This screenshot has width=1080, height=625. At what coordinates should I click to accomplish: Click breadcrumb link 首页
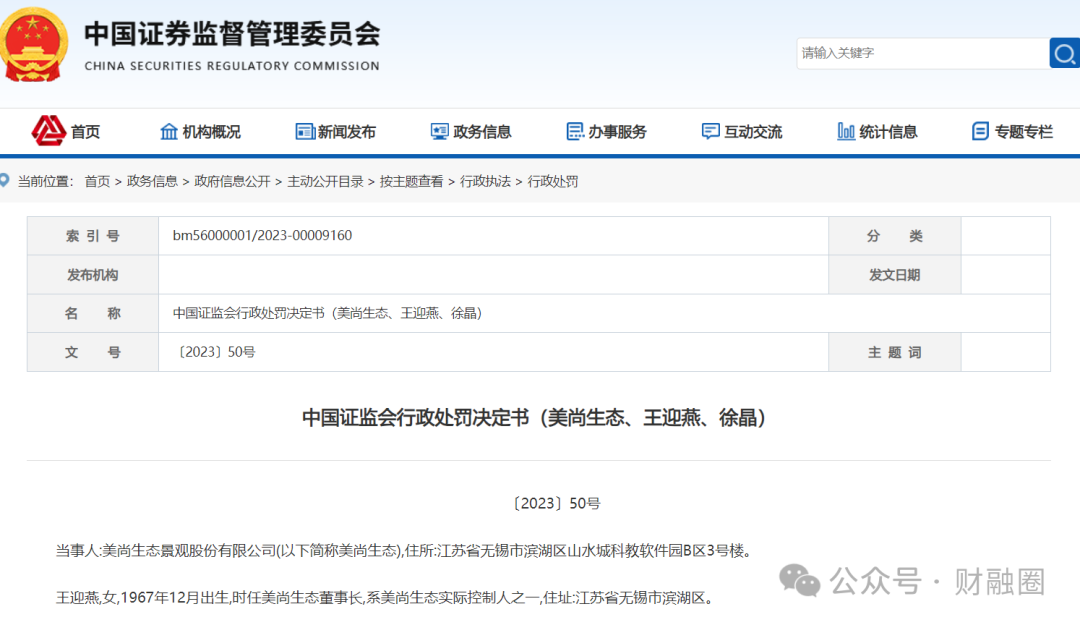click(97, 181)
